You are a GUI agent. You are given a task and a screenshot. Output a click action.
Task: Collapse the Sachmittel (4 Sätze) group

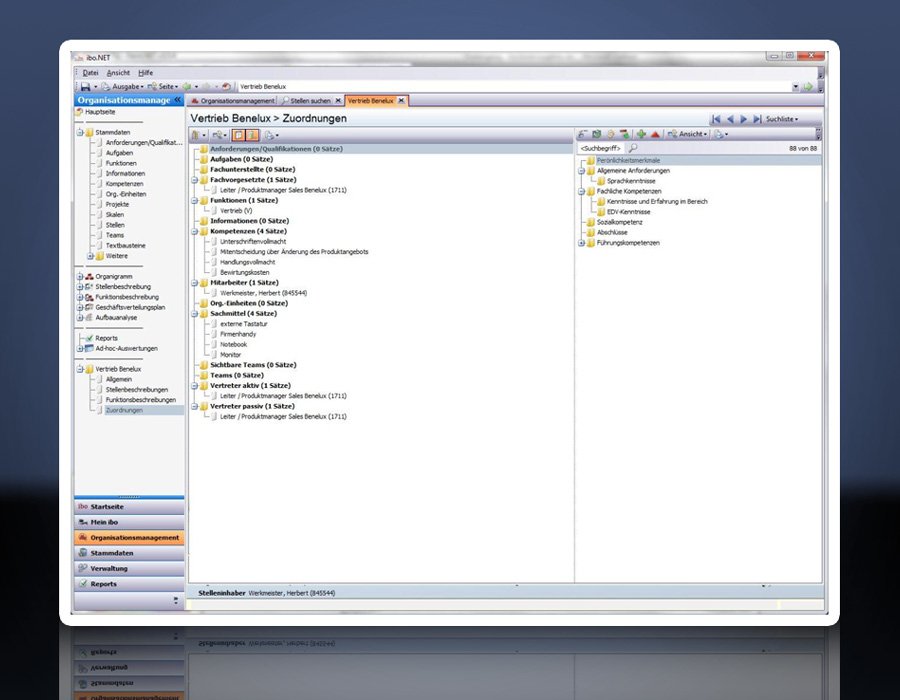[195, 314]
